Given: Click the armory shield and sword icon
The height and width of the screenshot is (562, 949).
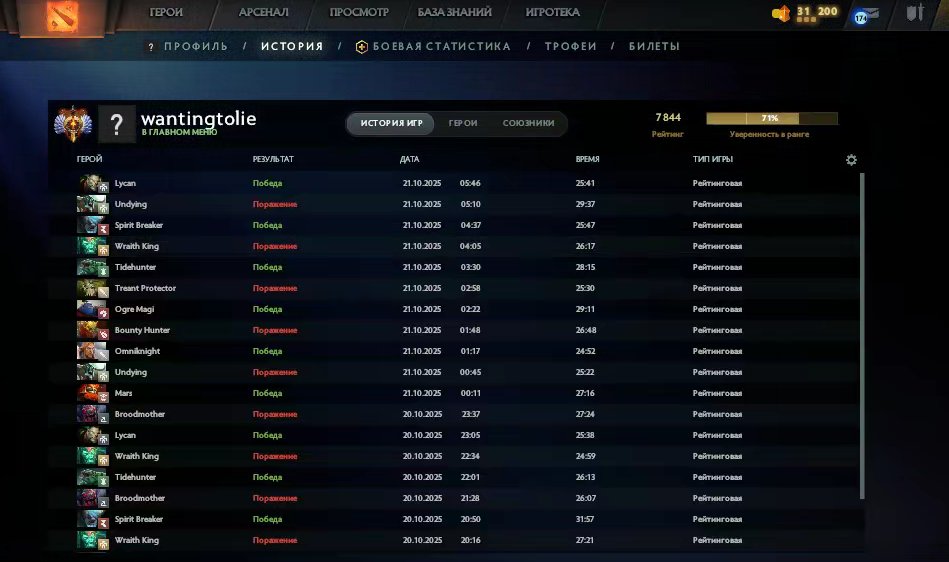Looking at the screenshot, I should (914, 13).
